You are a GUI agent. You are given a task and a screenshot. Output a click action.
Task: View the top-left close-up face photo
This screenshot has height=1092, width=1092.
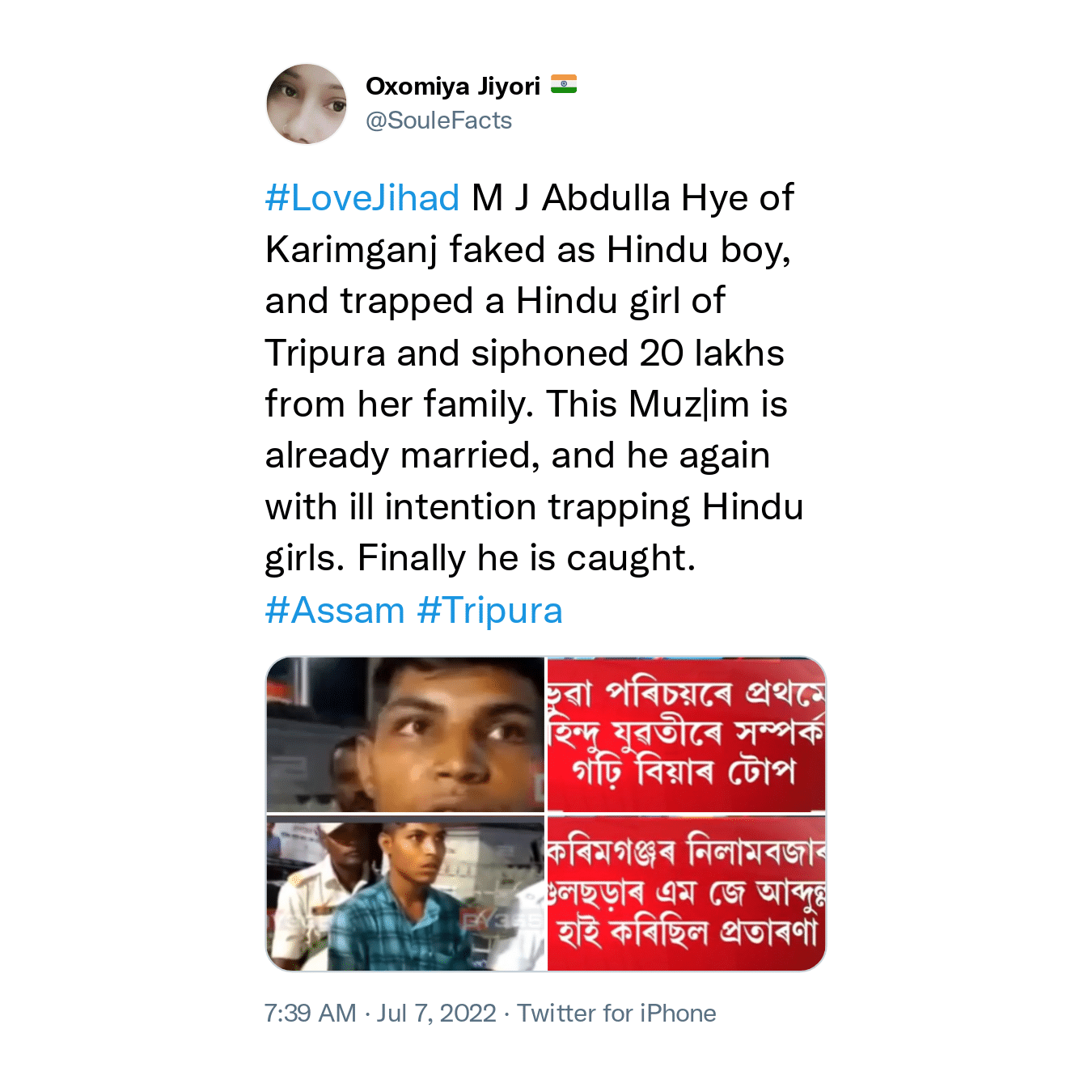[405, 734]
